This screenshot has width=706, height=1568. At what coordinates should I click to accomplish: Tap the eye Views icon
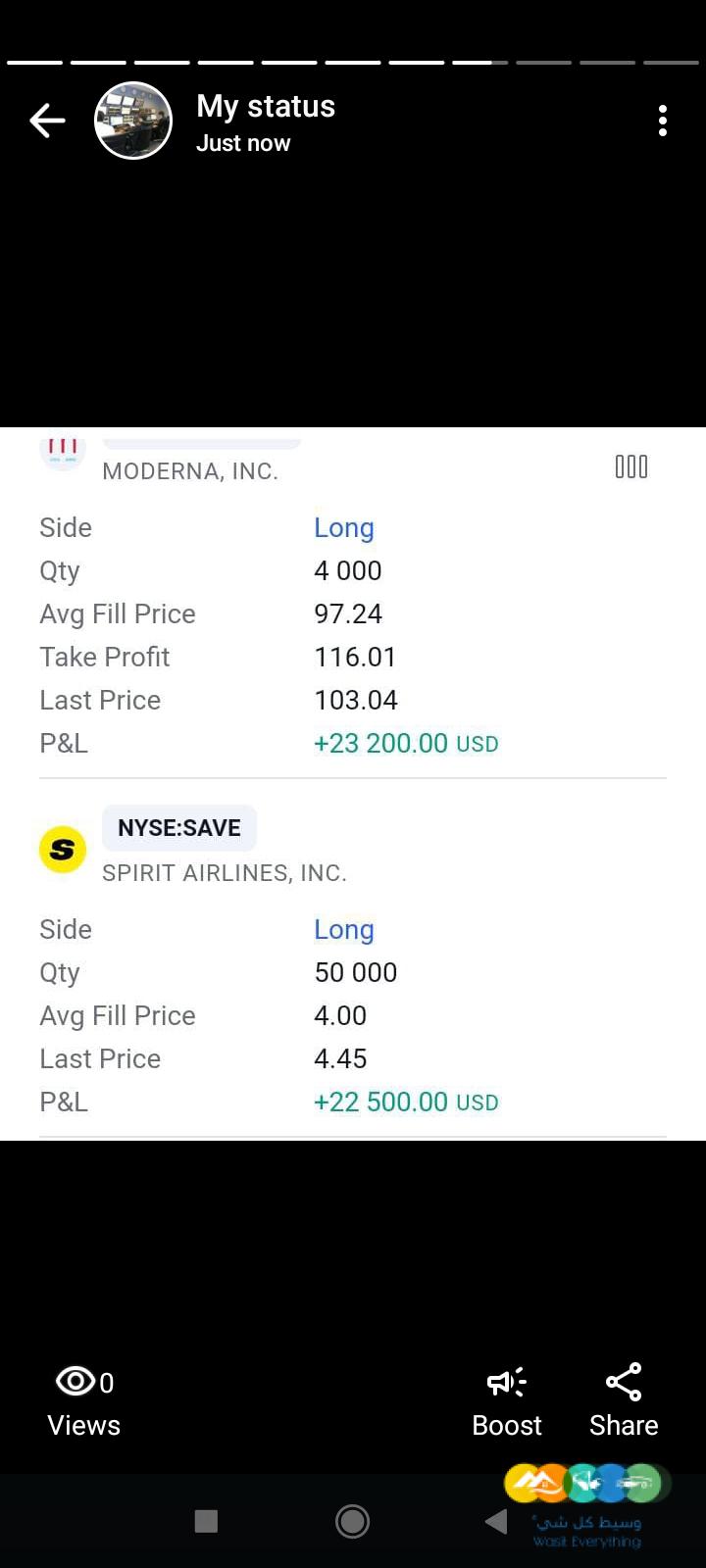click(76, 1381)
